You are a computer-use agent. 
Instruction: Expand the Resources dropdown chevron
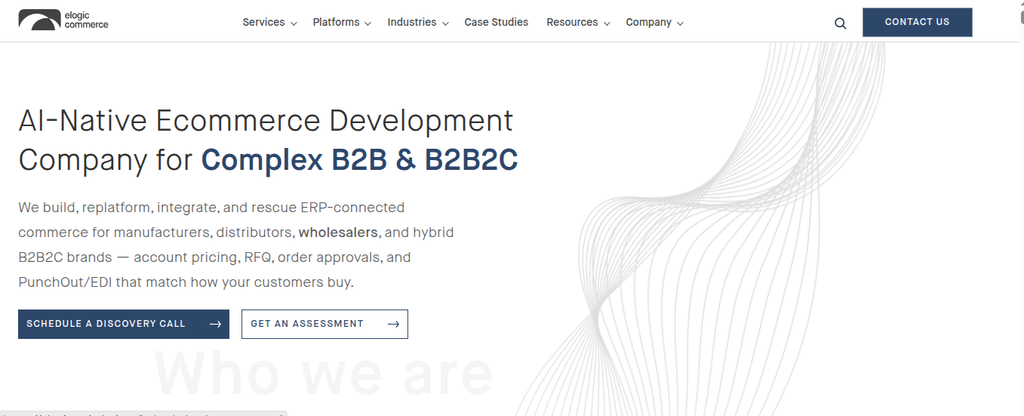pyautogui.click(x=607, y=24)
